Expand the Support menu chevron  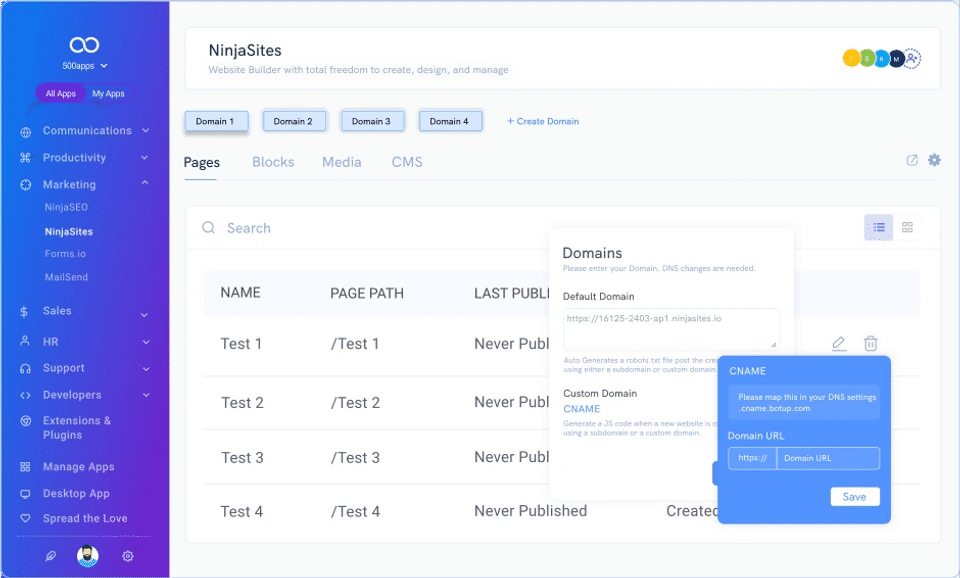(146, 369)
